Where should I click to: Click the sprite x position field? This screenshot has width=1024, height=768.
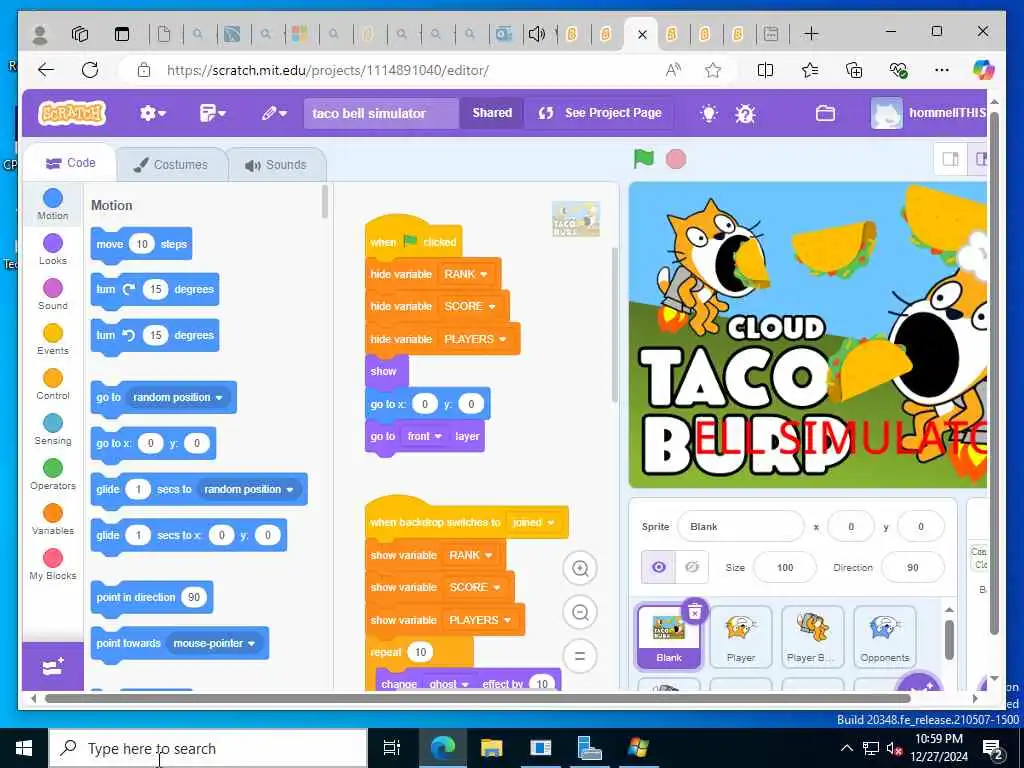tap(850, 526)
